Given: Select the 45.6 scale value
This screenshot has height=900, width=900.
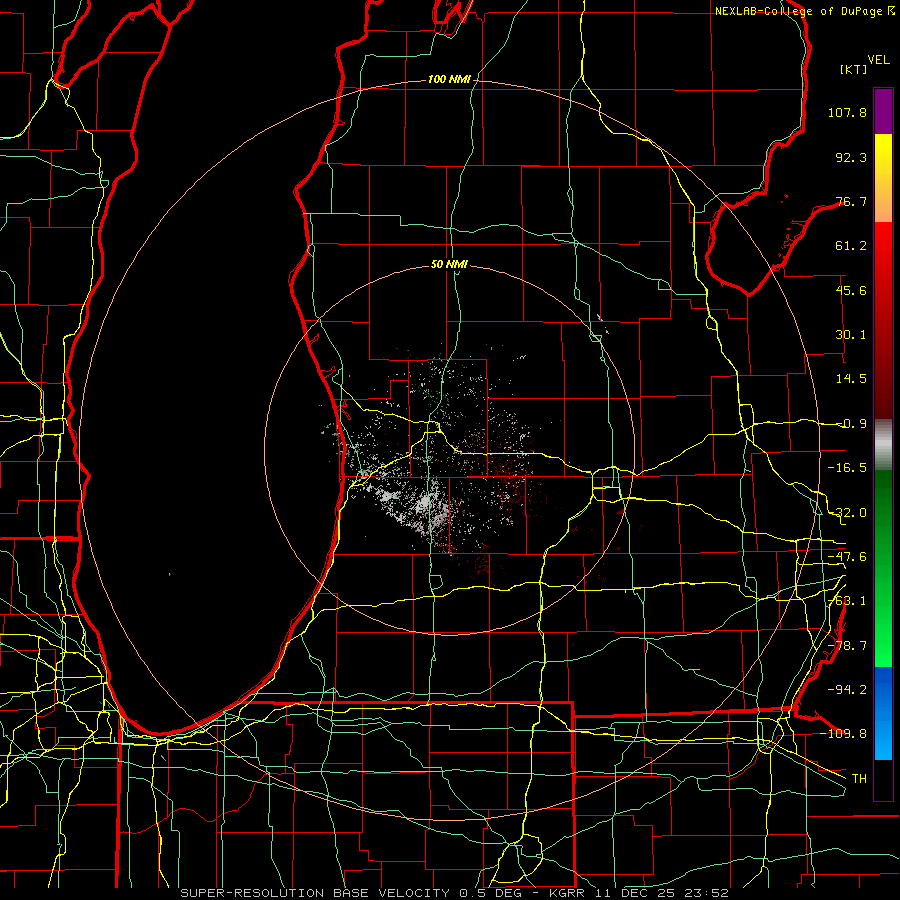Looking at the screenshot, I should point(851,290).
